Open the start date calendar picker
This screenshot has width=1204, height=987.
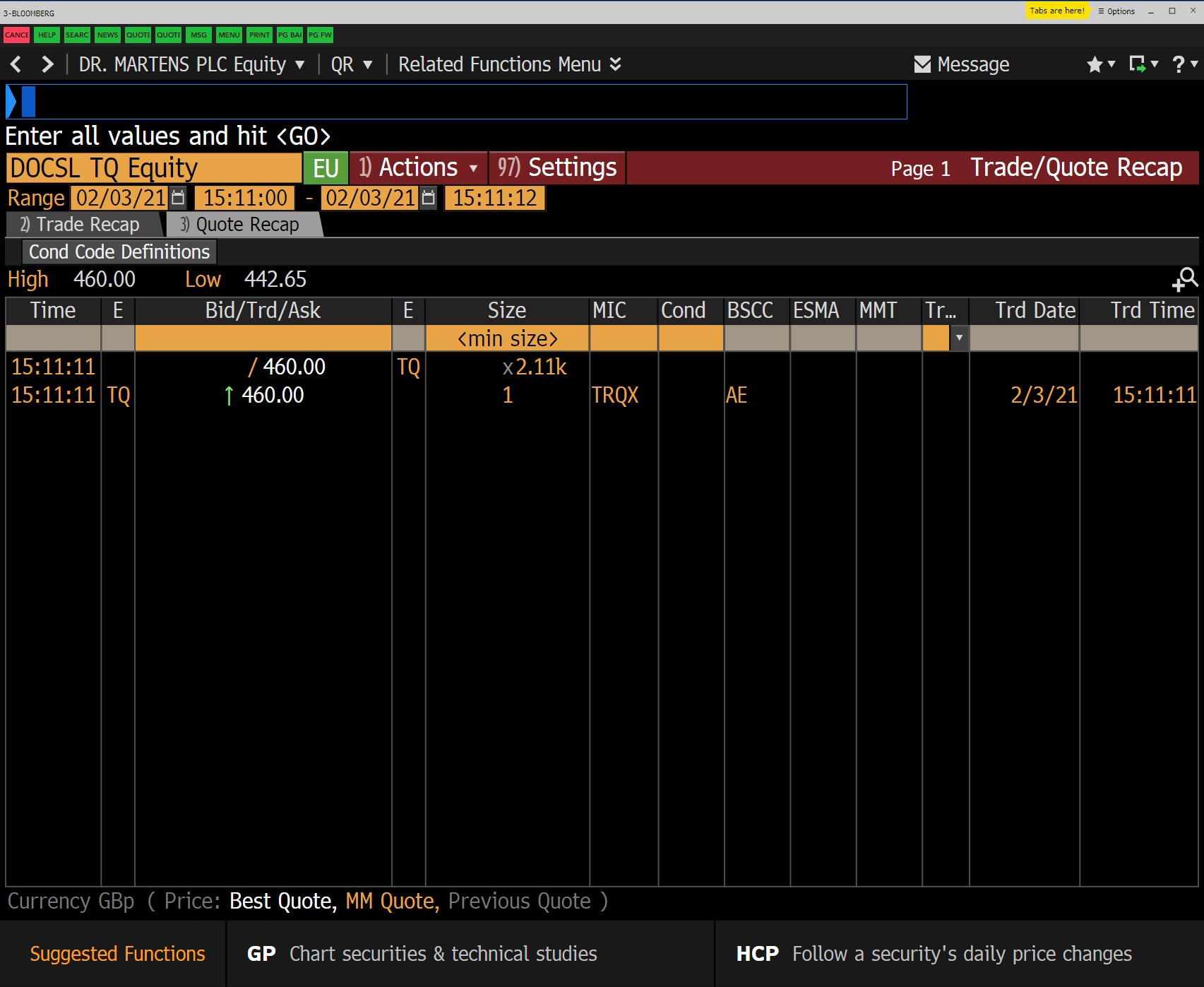[178, 198]
